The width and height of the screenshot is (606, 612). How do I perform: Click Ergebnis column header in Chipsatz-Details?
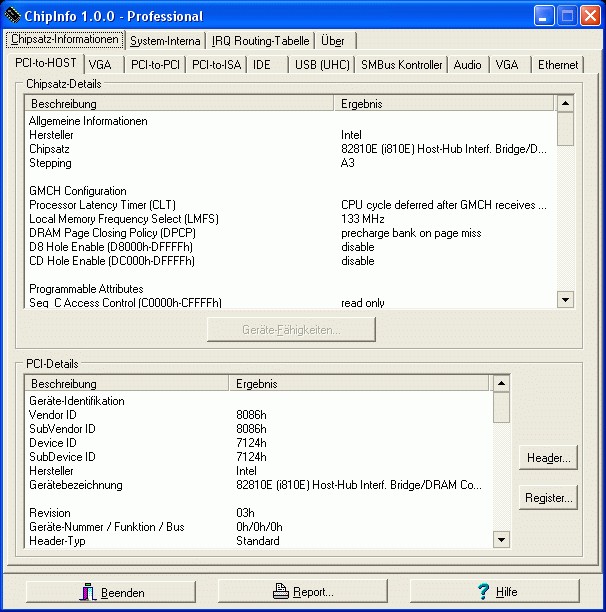(444, 104)
